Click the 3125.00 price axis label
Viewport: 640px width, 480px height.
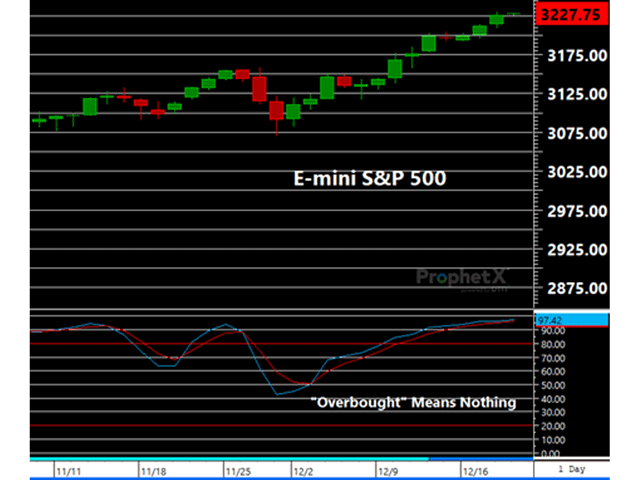point(577,95)
